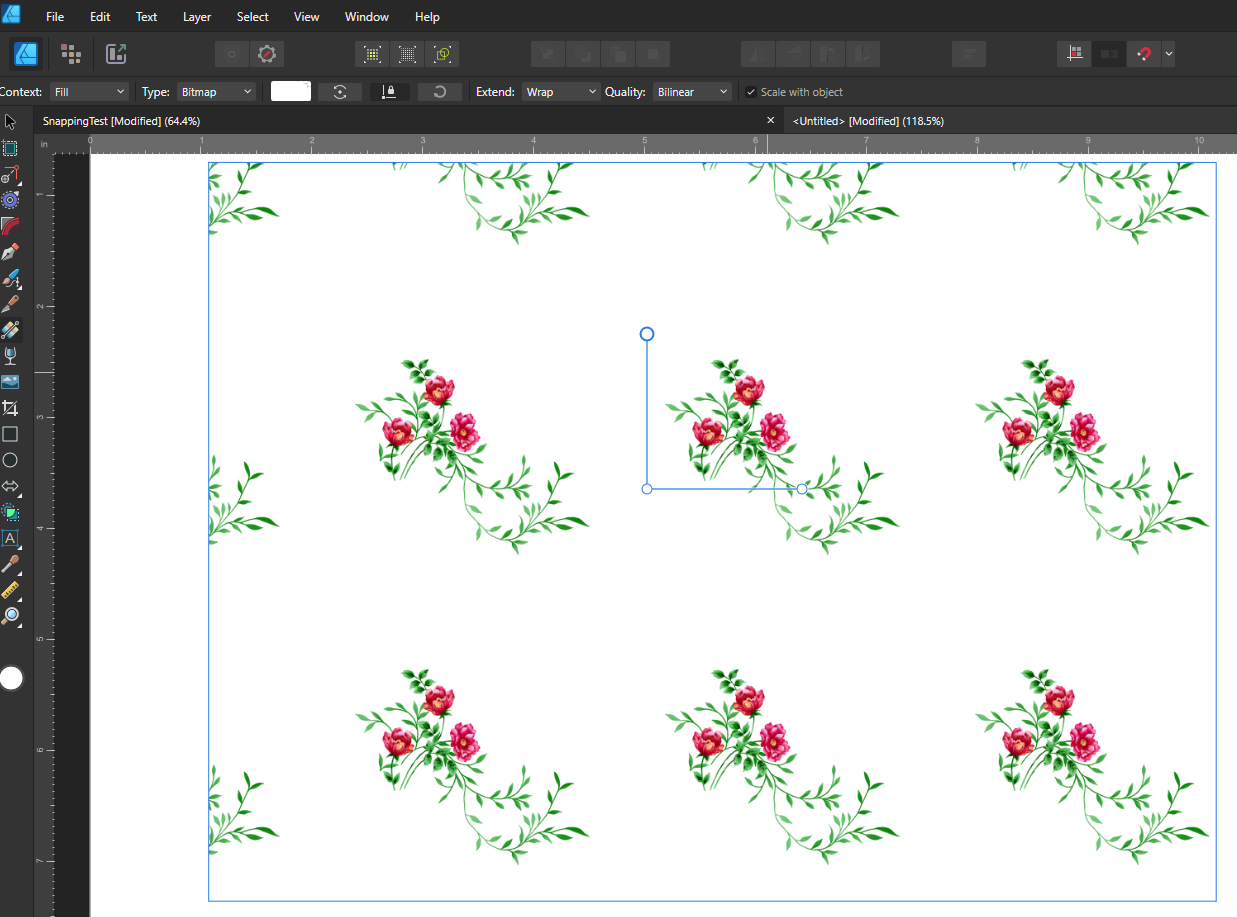Open the Layer menu
Image resolution: width=1237 pixels, height=917 pixels.
coord(196,16)
